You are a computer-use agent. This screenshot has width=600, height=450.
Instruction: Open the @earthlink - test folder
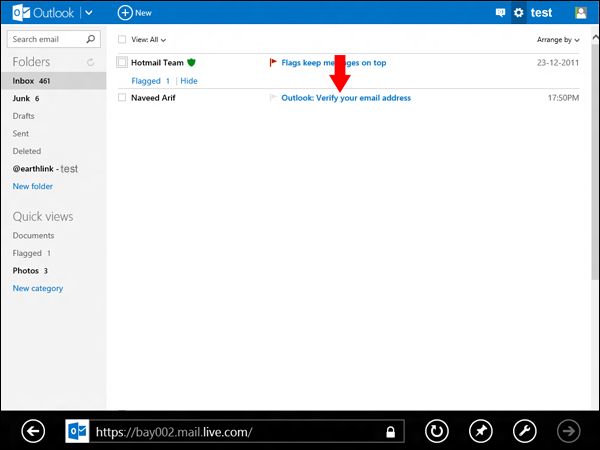click(45, 169)
